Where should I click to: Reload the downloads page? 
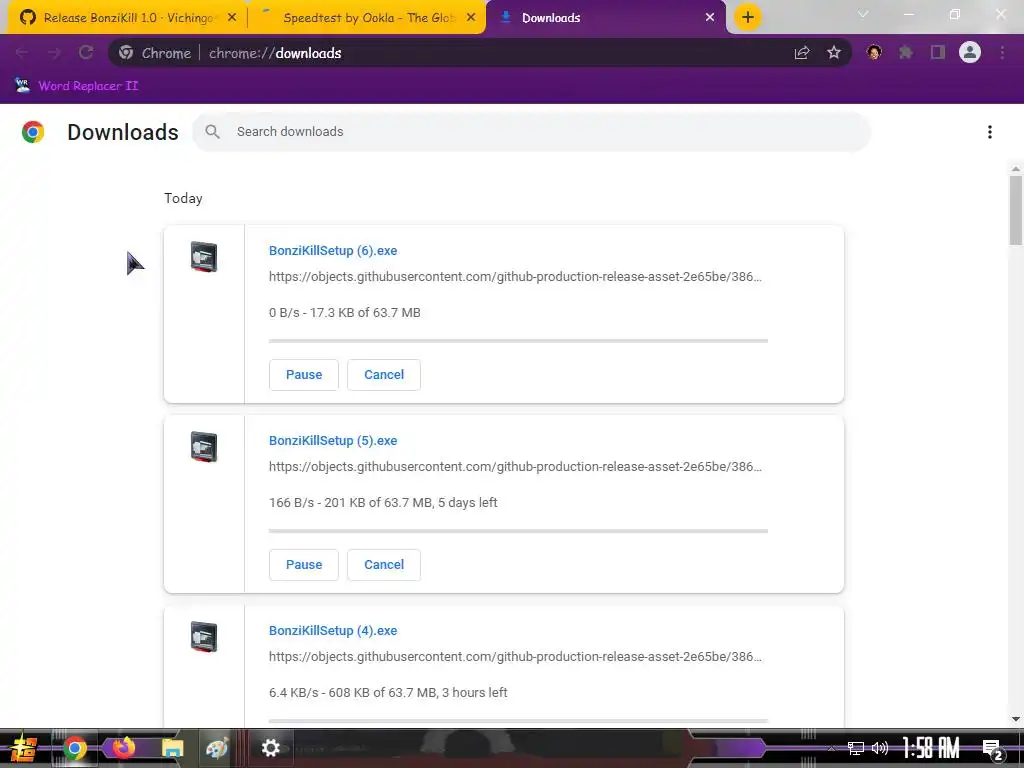tap(86, 53)
